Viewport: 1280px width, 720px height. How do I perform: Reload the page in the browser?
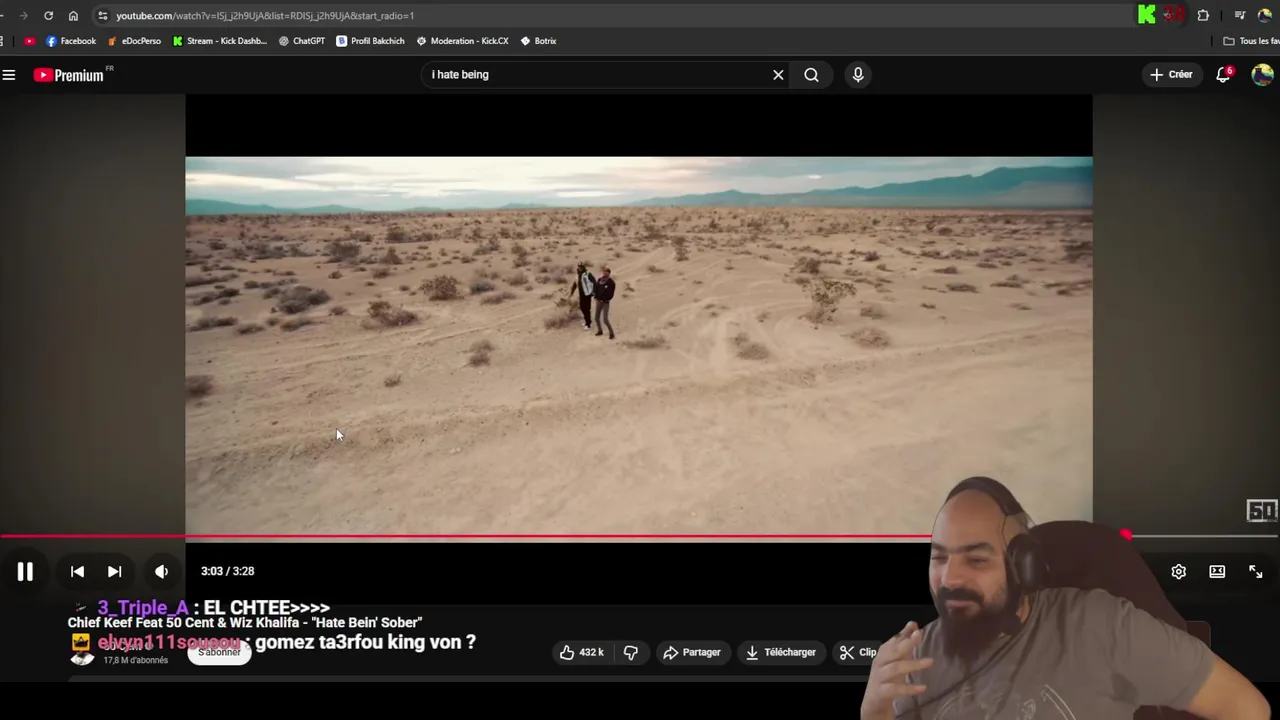point(48,15)
